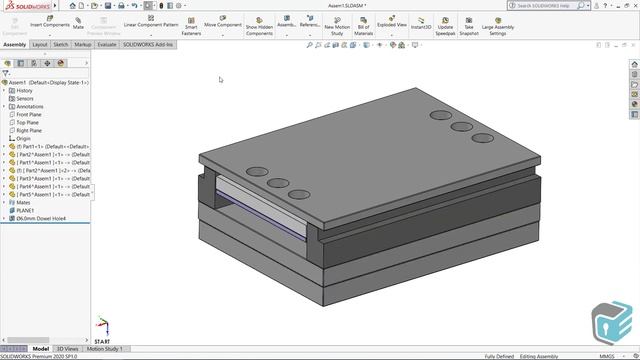Open MMGS unit system in status bar
Image resolution: width=640 pixels, height=360 pixels.
(607, 356)
